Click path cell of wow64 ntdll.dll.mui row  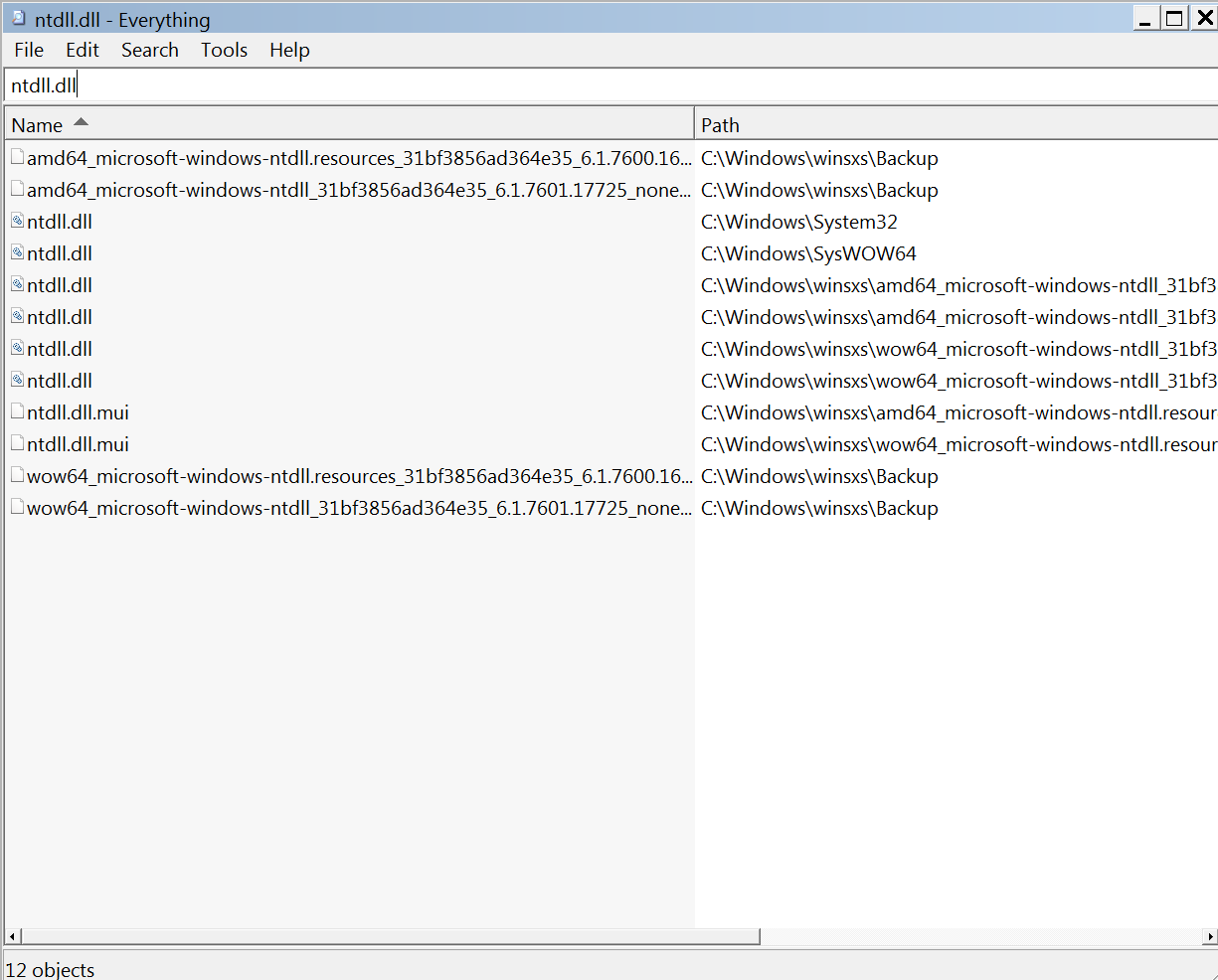(958, 444)
